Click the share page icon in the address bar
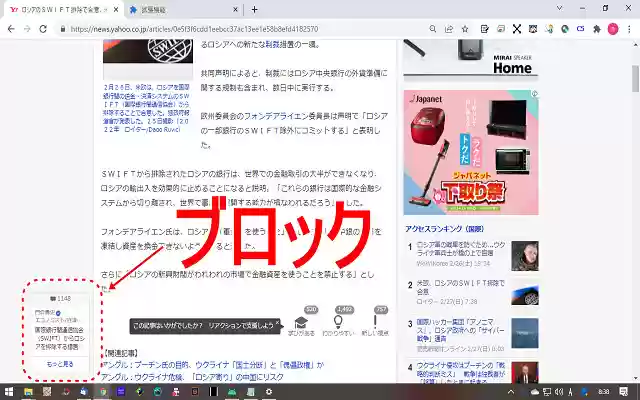 (x=449, y=29)
